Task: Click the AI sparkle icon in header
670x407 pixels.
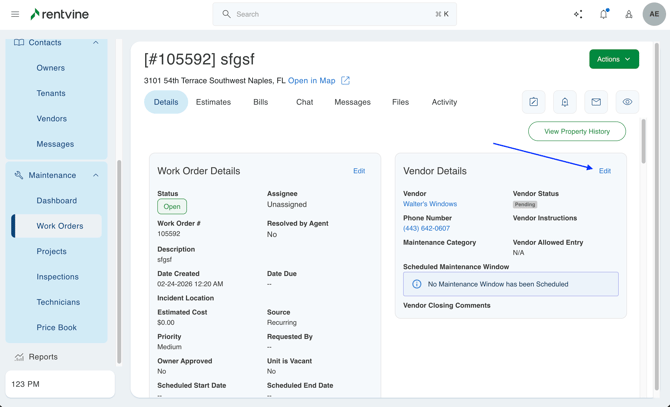Action: point(578,14)
